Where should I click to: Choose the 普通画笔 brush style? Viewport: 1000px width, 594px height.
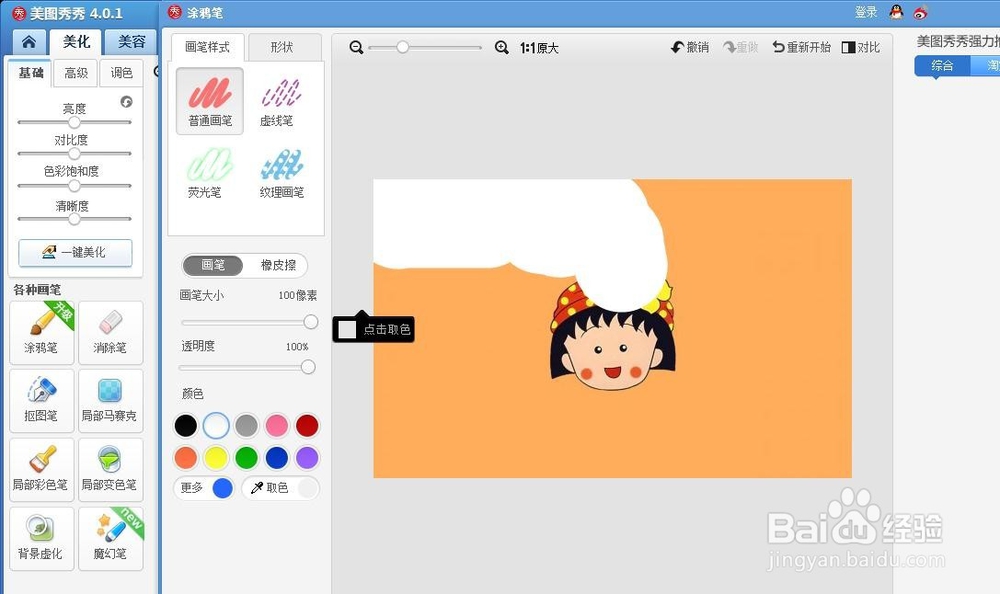click(210, 101)
